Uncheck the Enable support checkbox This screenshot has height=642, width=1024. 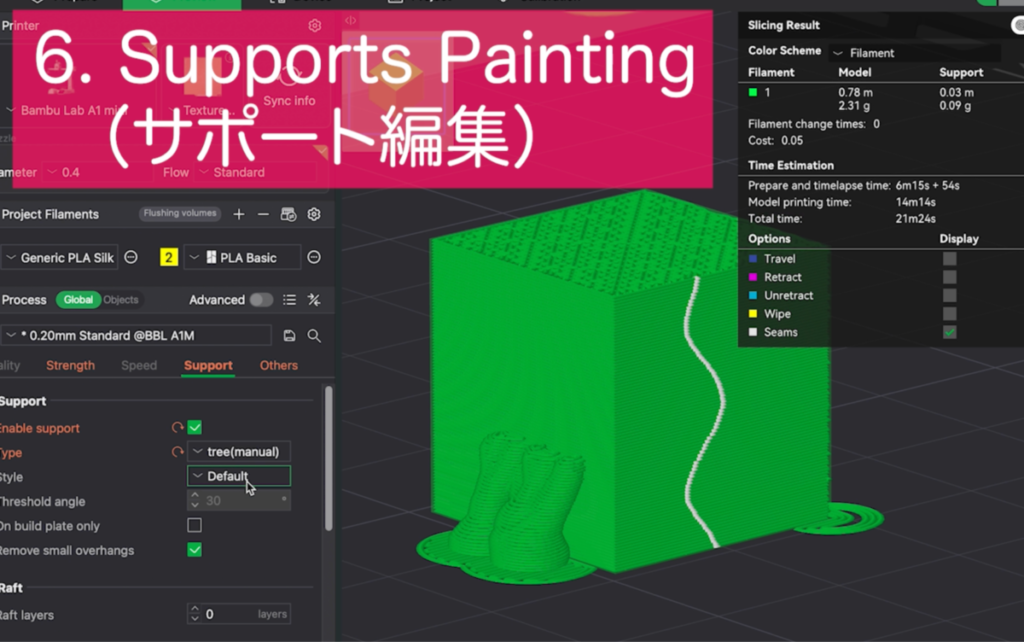pos(195,428)
